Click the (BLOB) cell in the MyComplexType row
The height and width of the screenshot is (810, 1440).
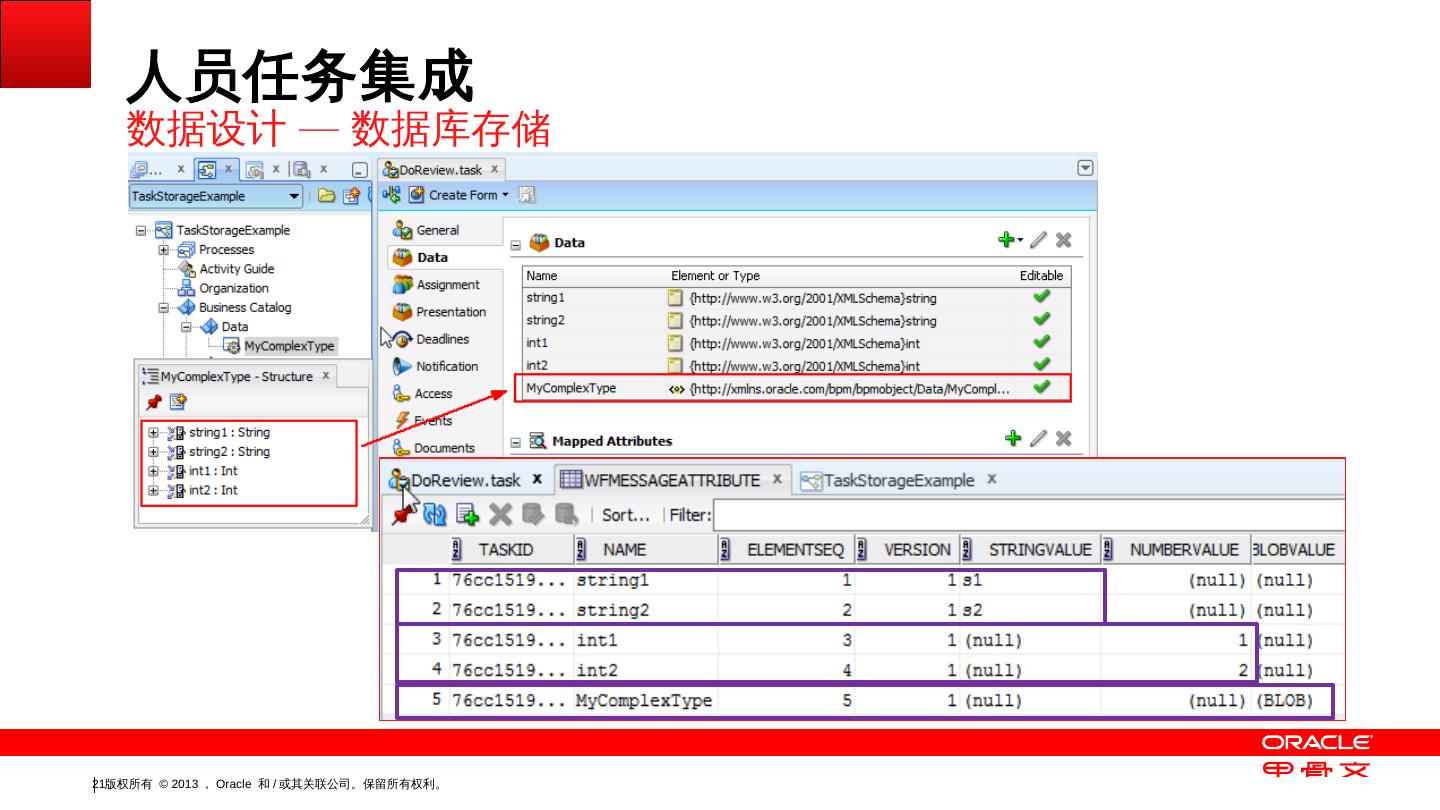tap(1284, 701)
